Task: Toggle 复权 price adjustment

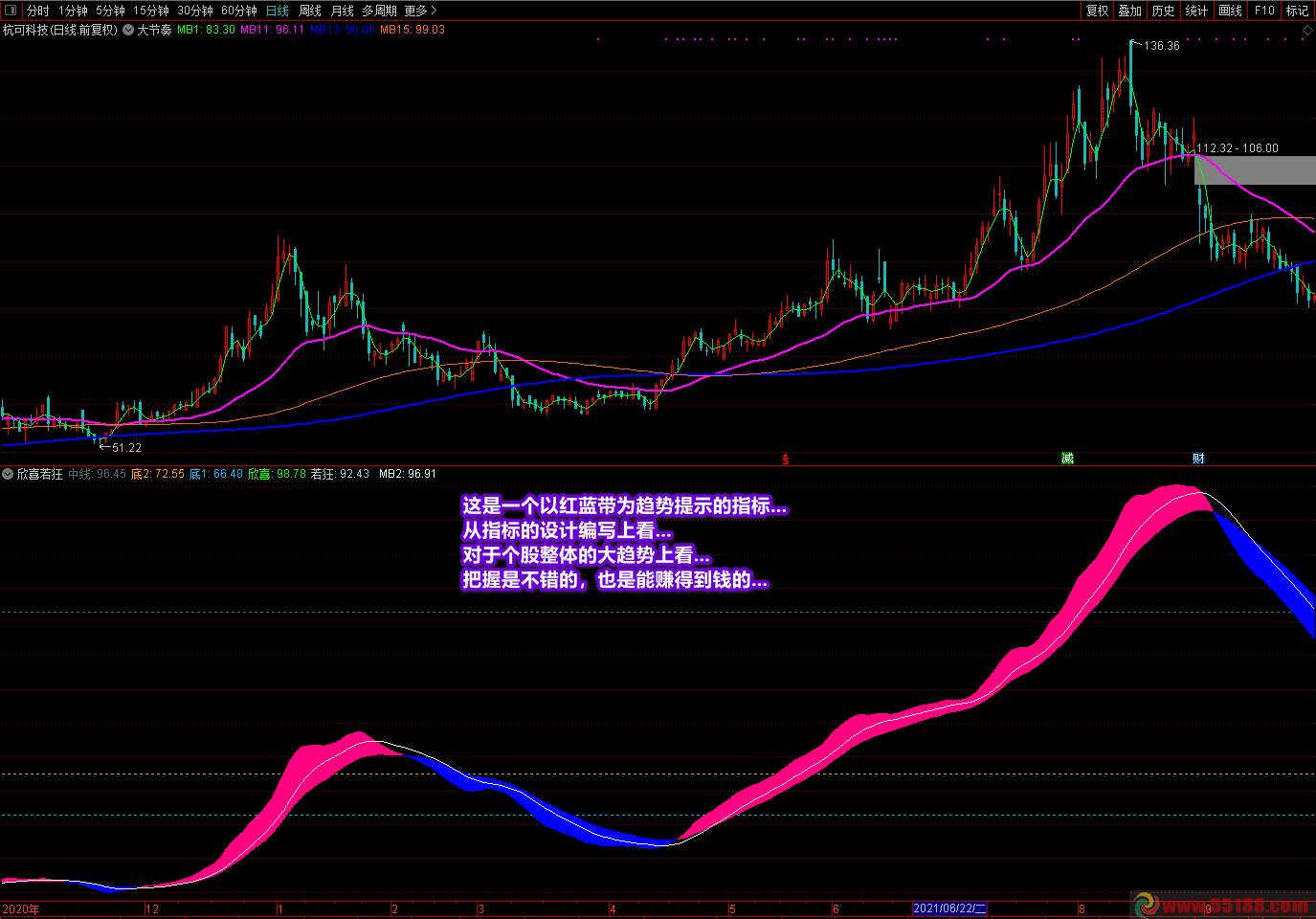Action: [x=1097, y=11]
